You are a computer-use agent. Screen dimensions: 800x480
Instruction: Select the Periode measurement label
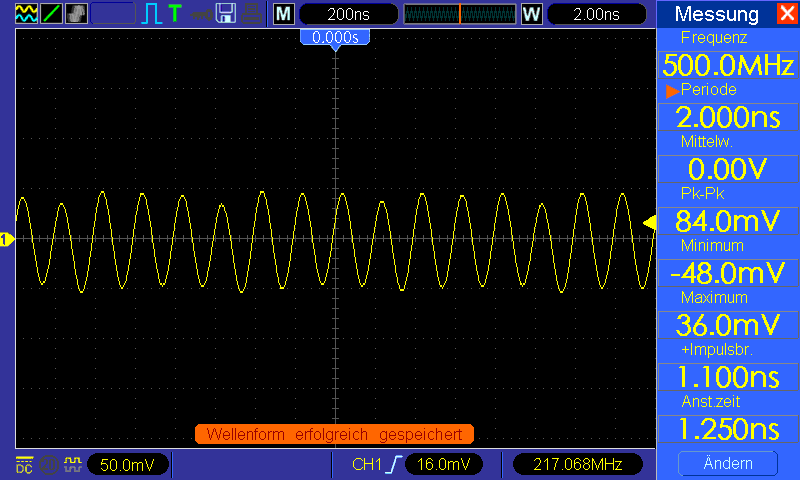coord(709,90)
